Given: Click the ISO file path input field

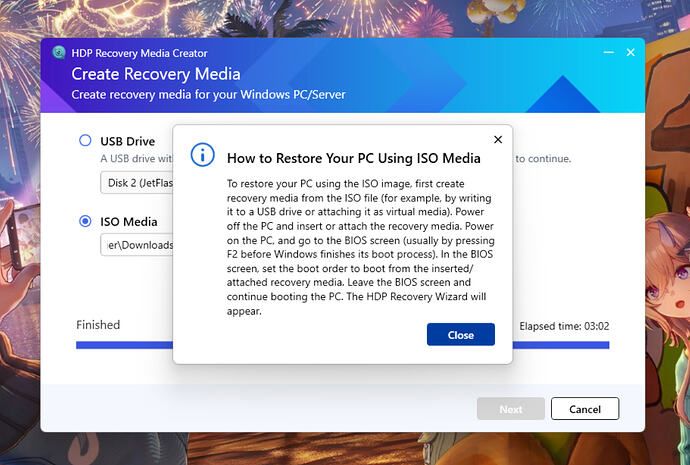Looking at the screenshot, I should point(137,245).
